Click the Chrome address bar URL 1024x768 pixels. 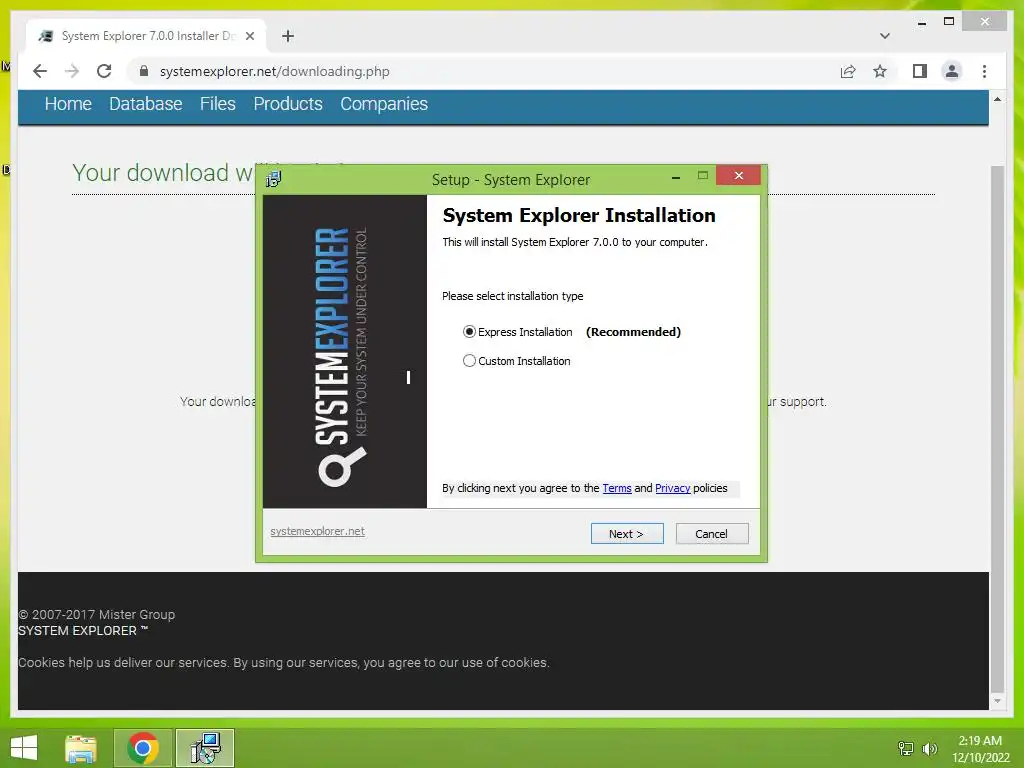pyautogui.click(x=274, y=71)
